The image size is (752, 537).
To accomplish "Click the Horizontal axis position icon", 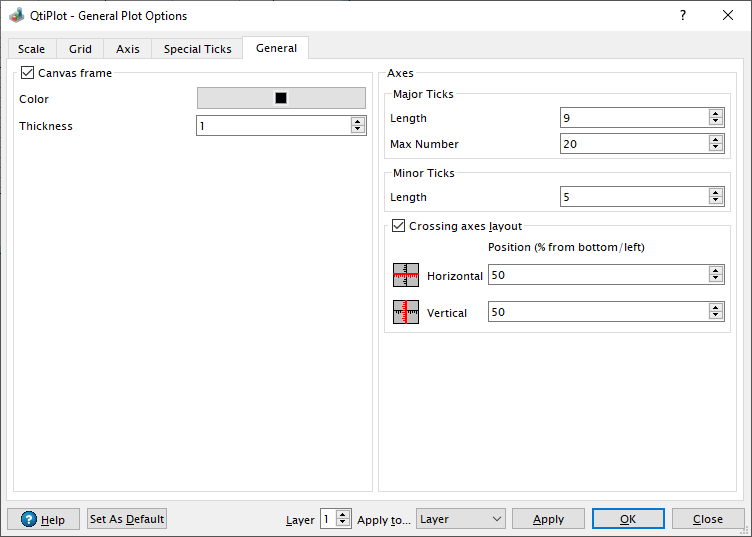I will pyautogui.click(x=406, y=275).
